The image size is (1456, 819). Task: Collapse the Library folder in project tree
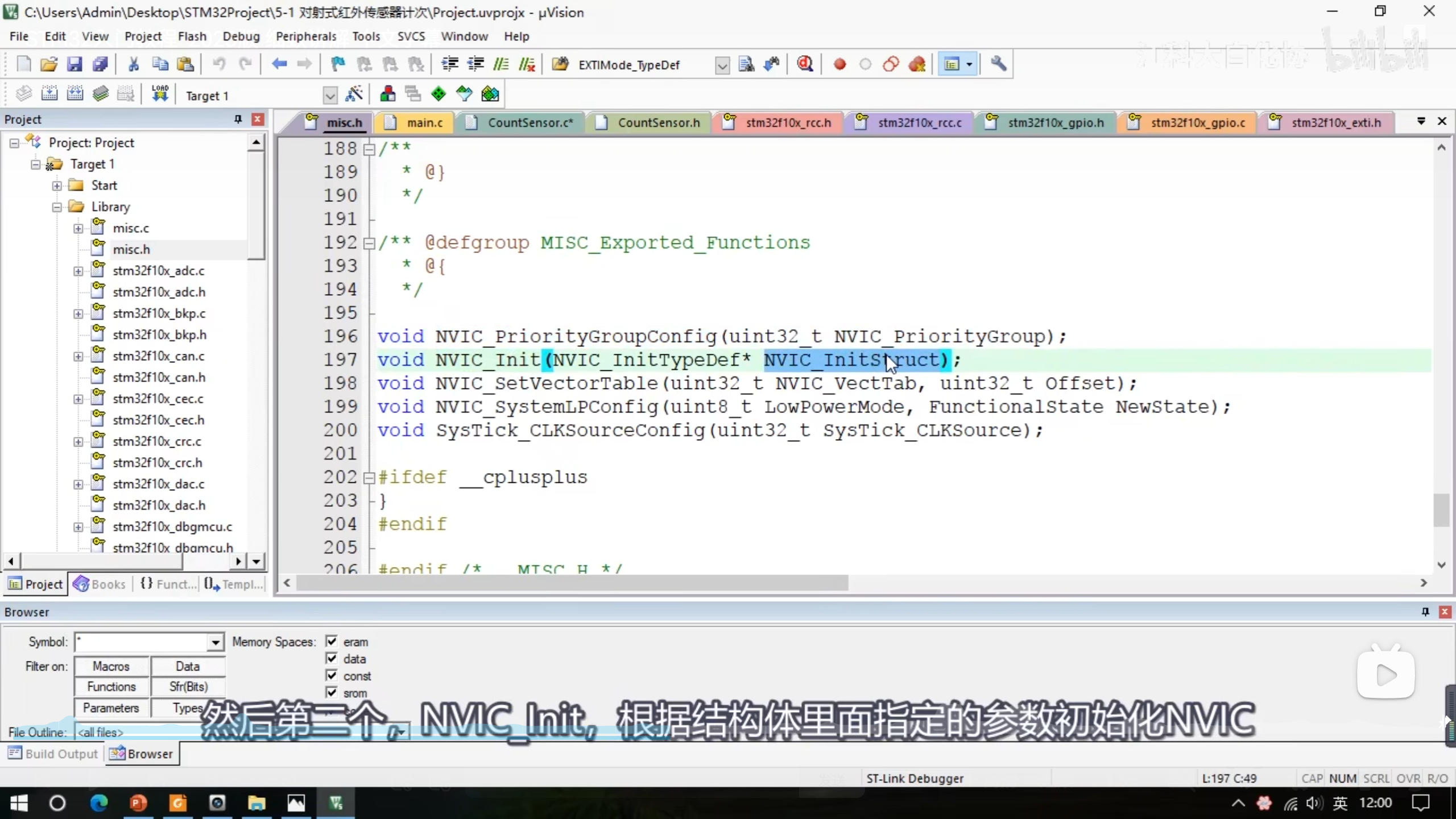pyautogui.click(x=57, y=207)
